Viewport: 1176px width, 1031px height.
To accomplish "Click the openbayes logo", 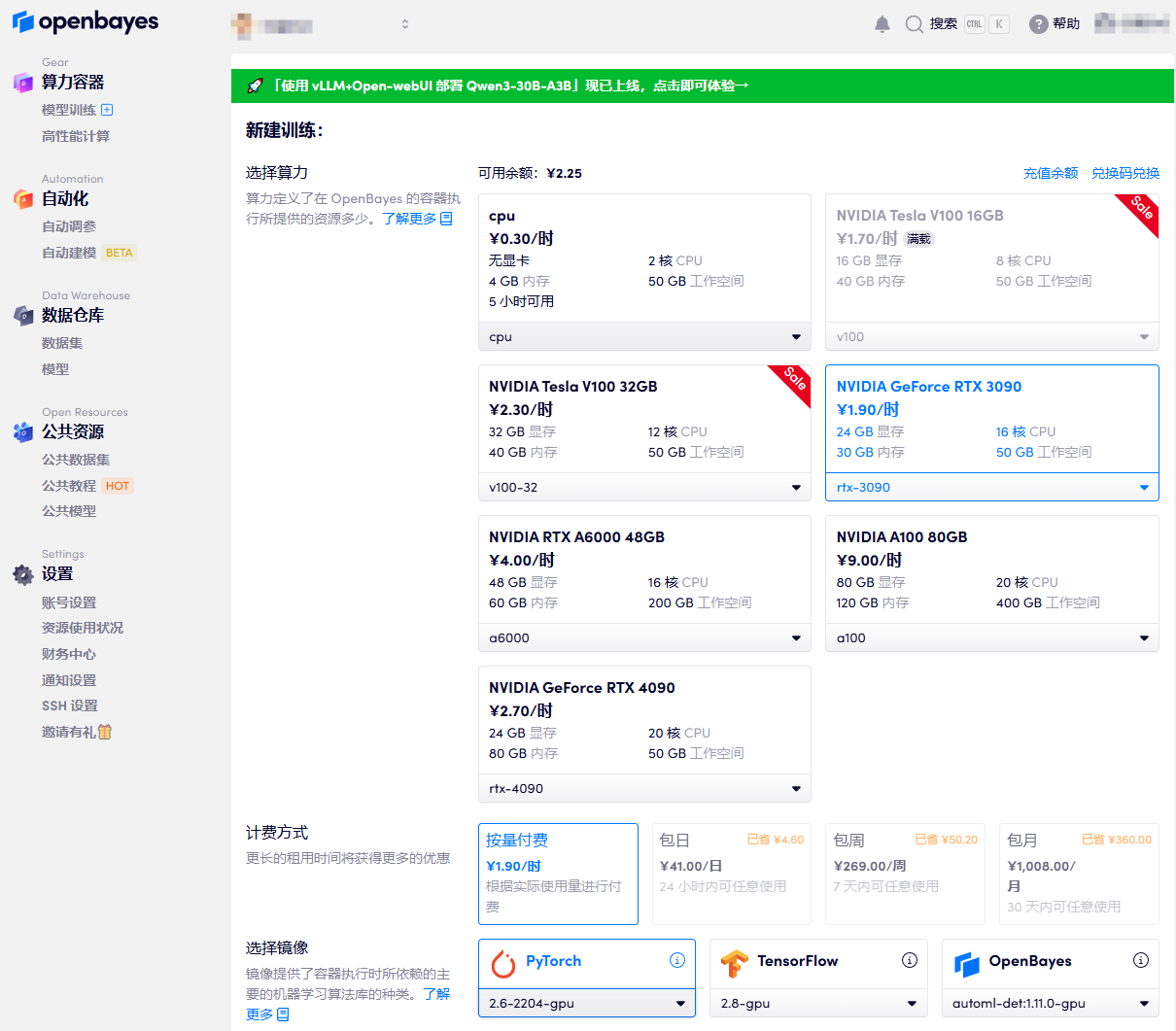I will (86, 21).
